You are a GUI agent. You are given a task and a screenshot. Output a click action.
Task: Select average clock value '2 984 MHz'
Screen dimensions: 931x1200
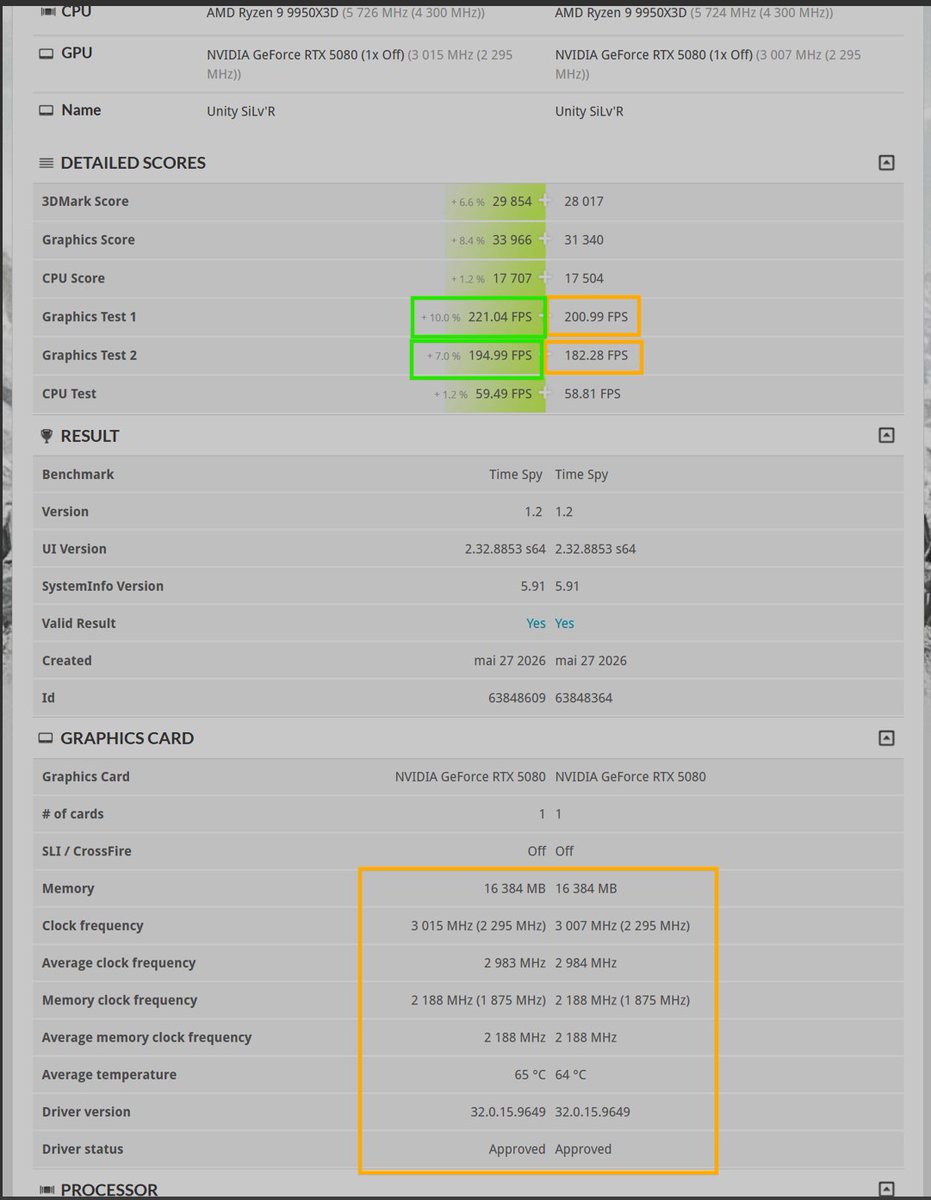point(586,963)
